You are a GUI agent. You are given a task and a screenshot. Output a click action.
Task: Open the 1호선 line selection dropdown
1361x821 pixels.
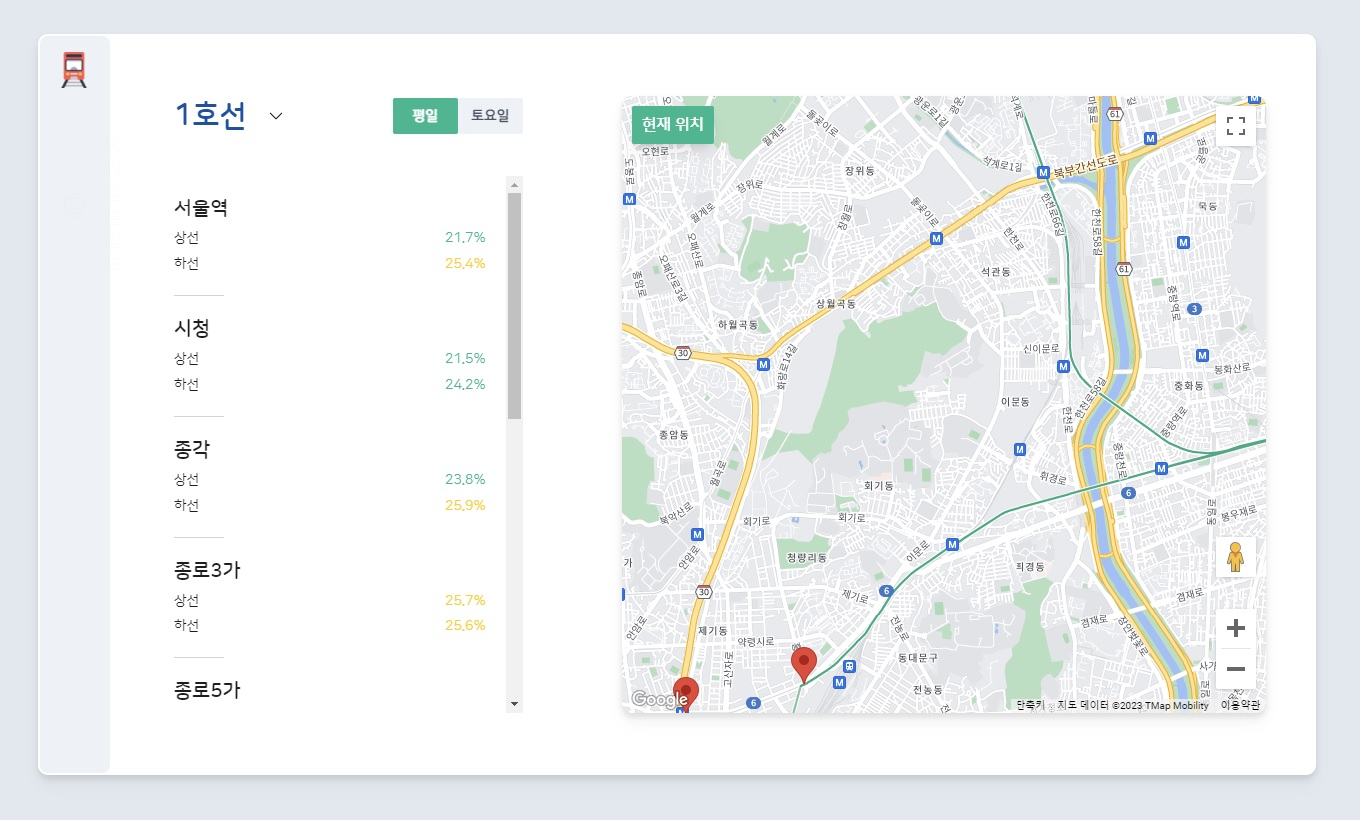(x=275, y=116)
